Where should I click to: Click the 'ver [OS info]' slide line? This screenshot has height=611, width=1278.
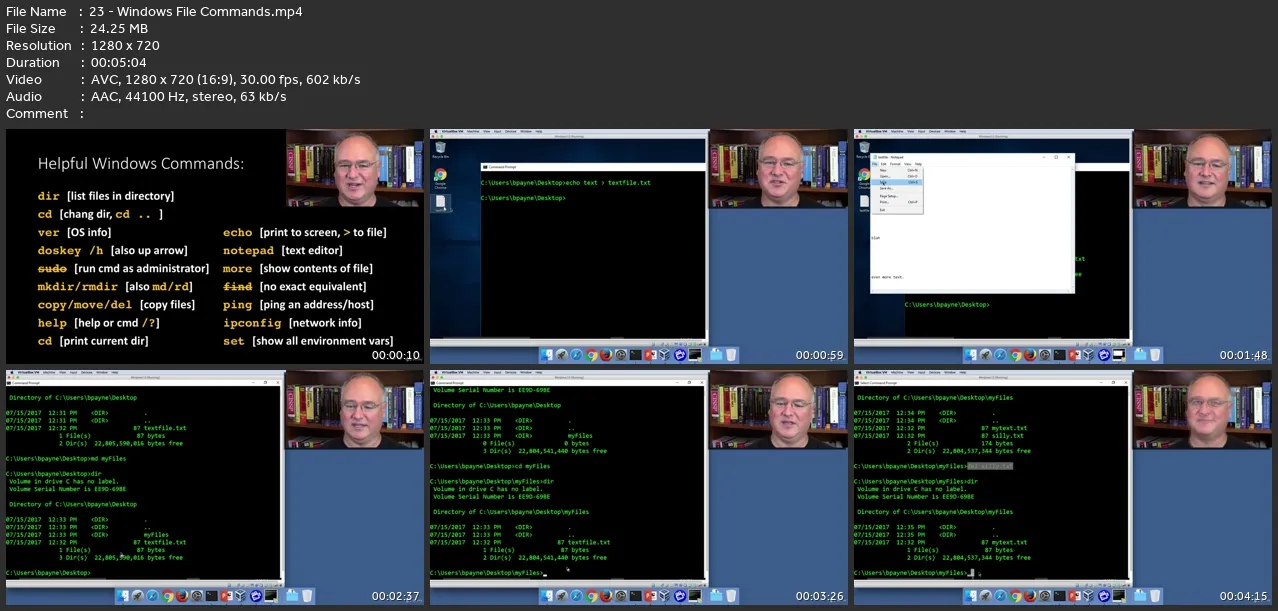(75, 232)
